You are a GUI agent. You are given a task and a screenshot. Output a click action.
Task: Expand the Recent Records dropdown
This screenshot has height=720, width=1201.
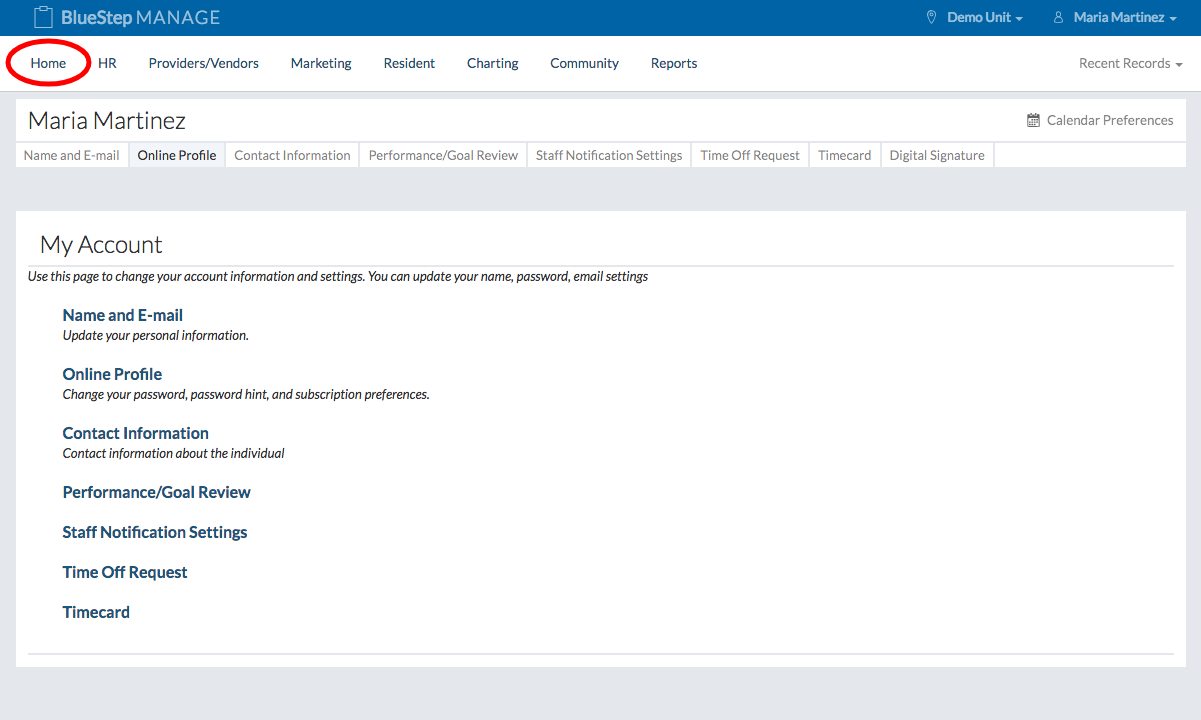(1130, 63)
